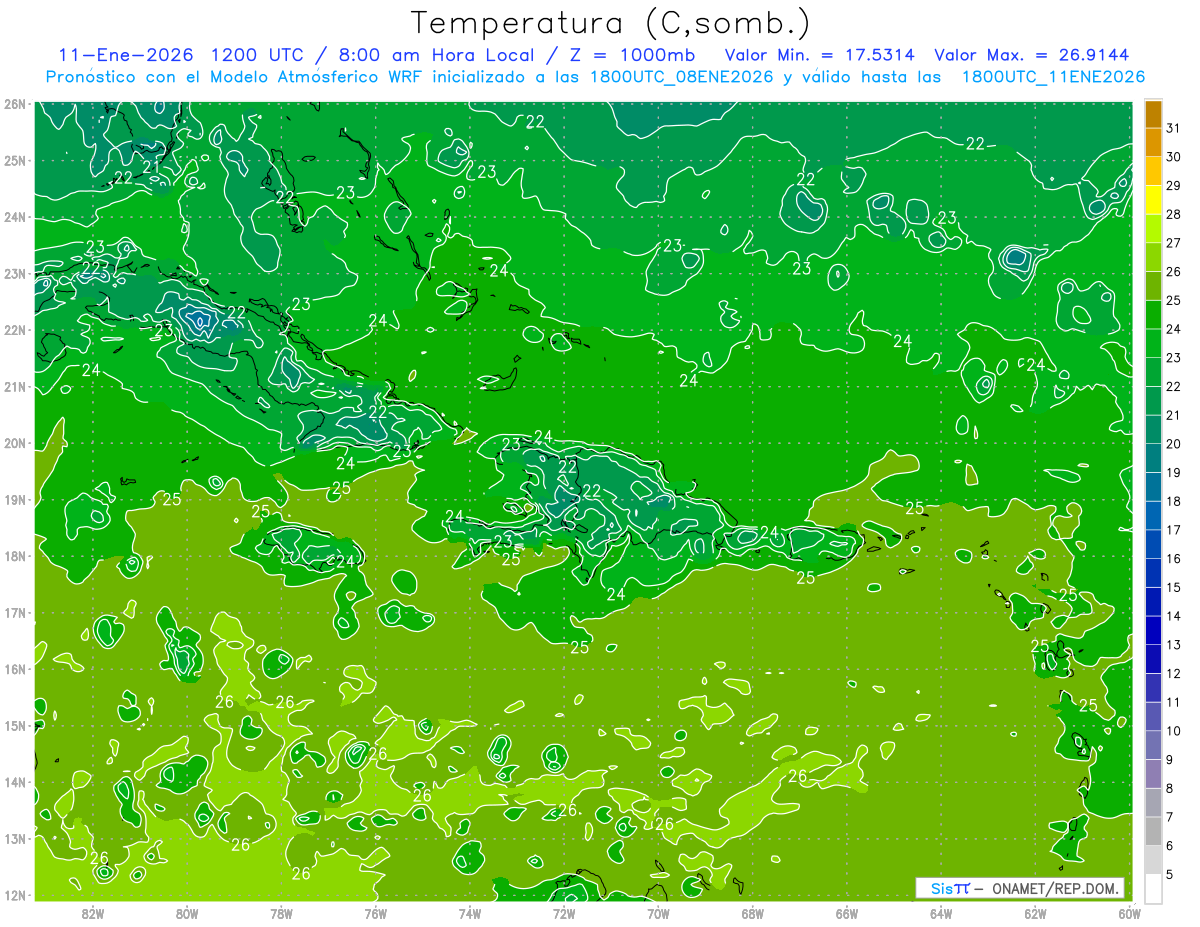Click the '14N' latitude axis label
This screenshot has width=1200, height=927.
coord(14,782)
